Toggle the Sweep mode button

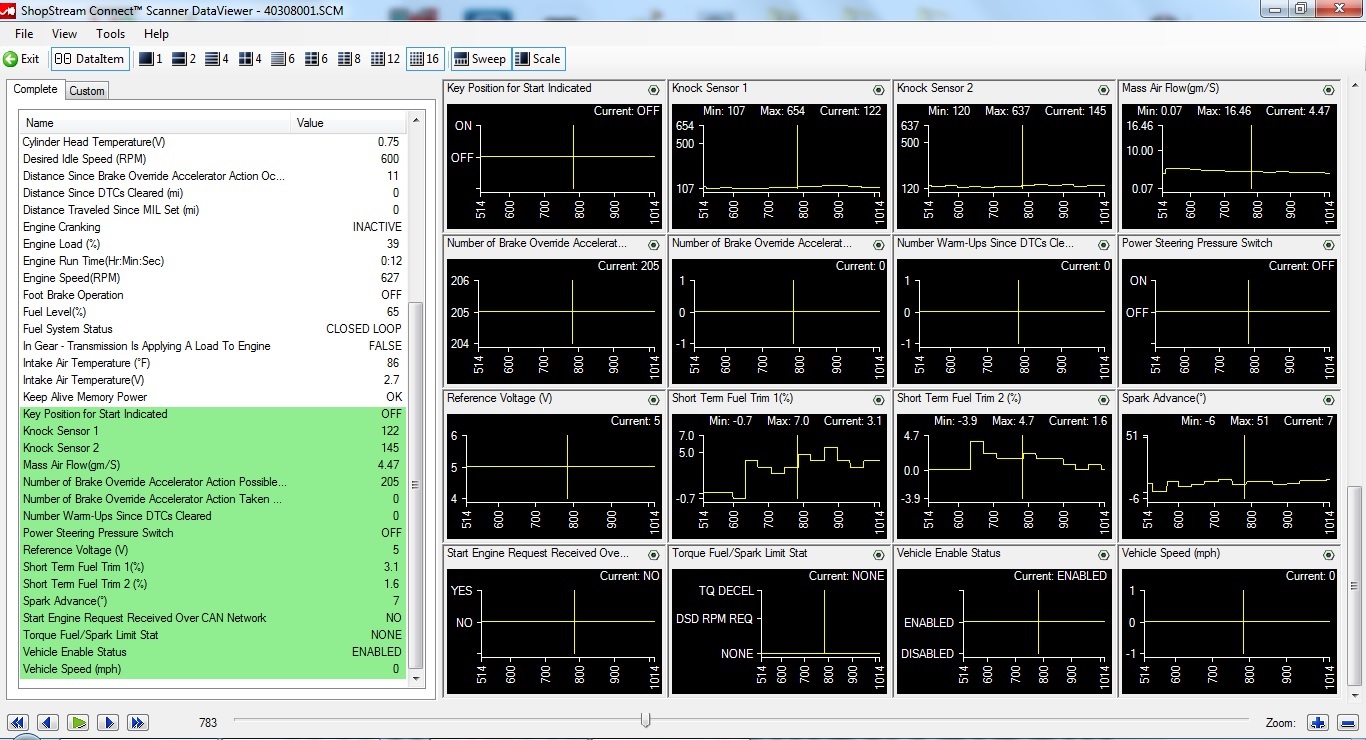[481, 59]
